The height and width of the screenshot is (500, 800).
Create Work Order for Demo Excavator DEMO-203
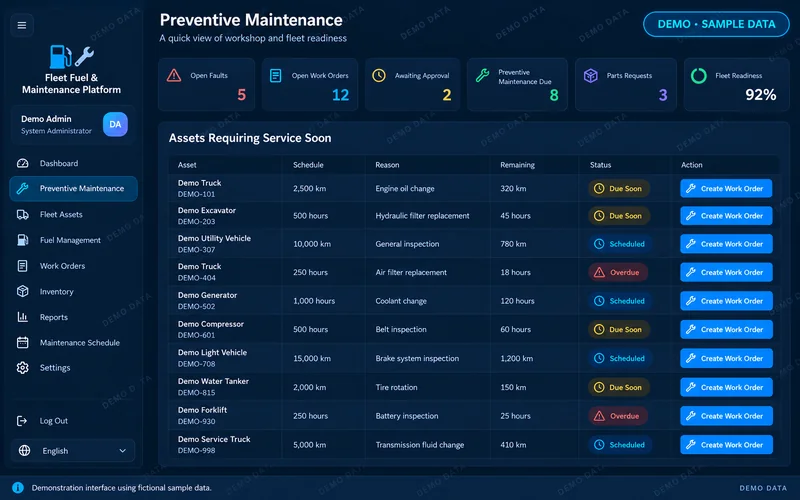click(726, 216)
